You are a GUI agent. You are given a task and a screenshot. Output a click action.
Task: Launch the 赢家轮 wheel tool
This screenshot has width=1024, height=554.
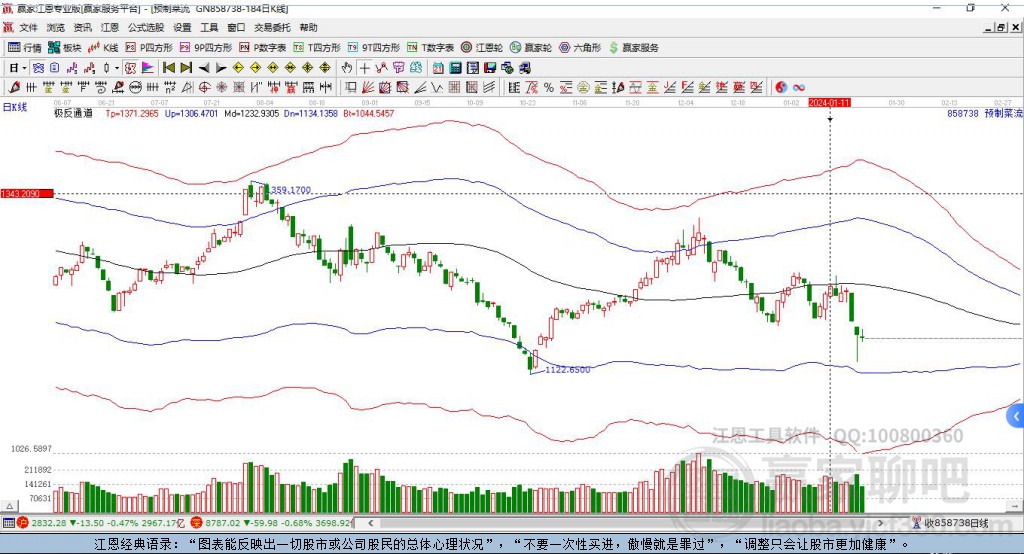(531, 48)
